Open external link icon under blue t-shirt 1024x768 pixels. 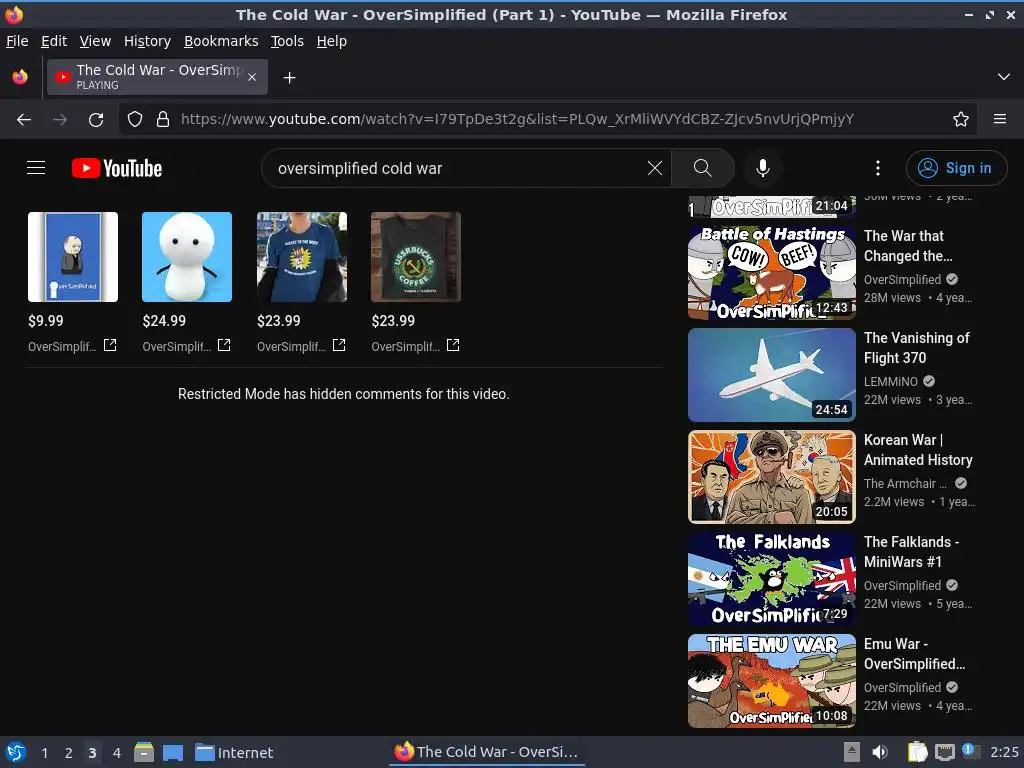pyautogui.click(x=339, y=345)
